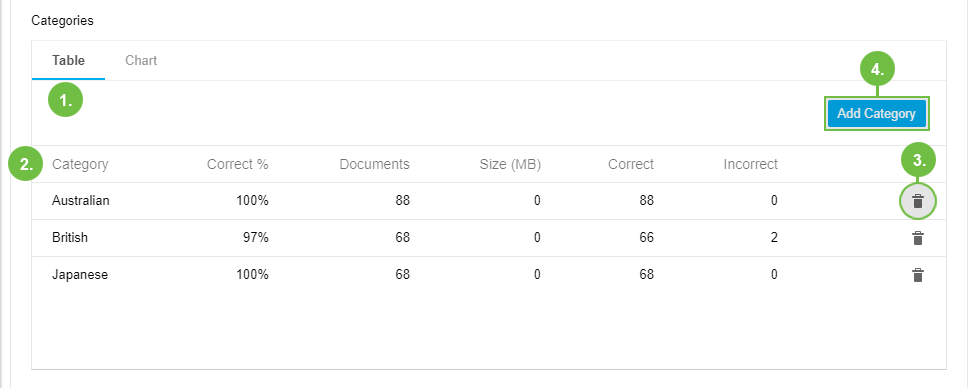This screenshot has width=977, height=388.
Task: Delete the British category with trash icon
Action: 917,238
